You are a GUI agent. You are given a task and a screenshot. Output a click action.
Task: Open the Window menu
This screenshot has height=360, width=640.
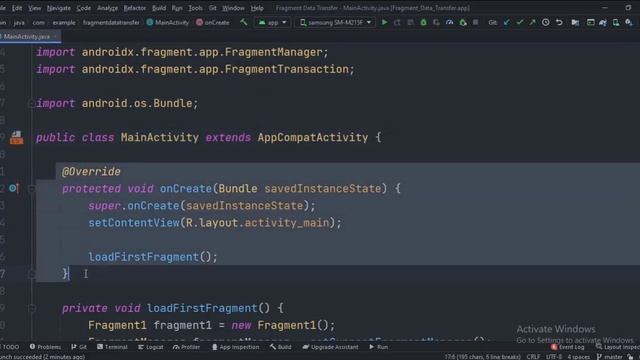coord(233,8)
